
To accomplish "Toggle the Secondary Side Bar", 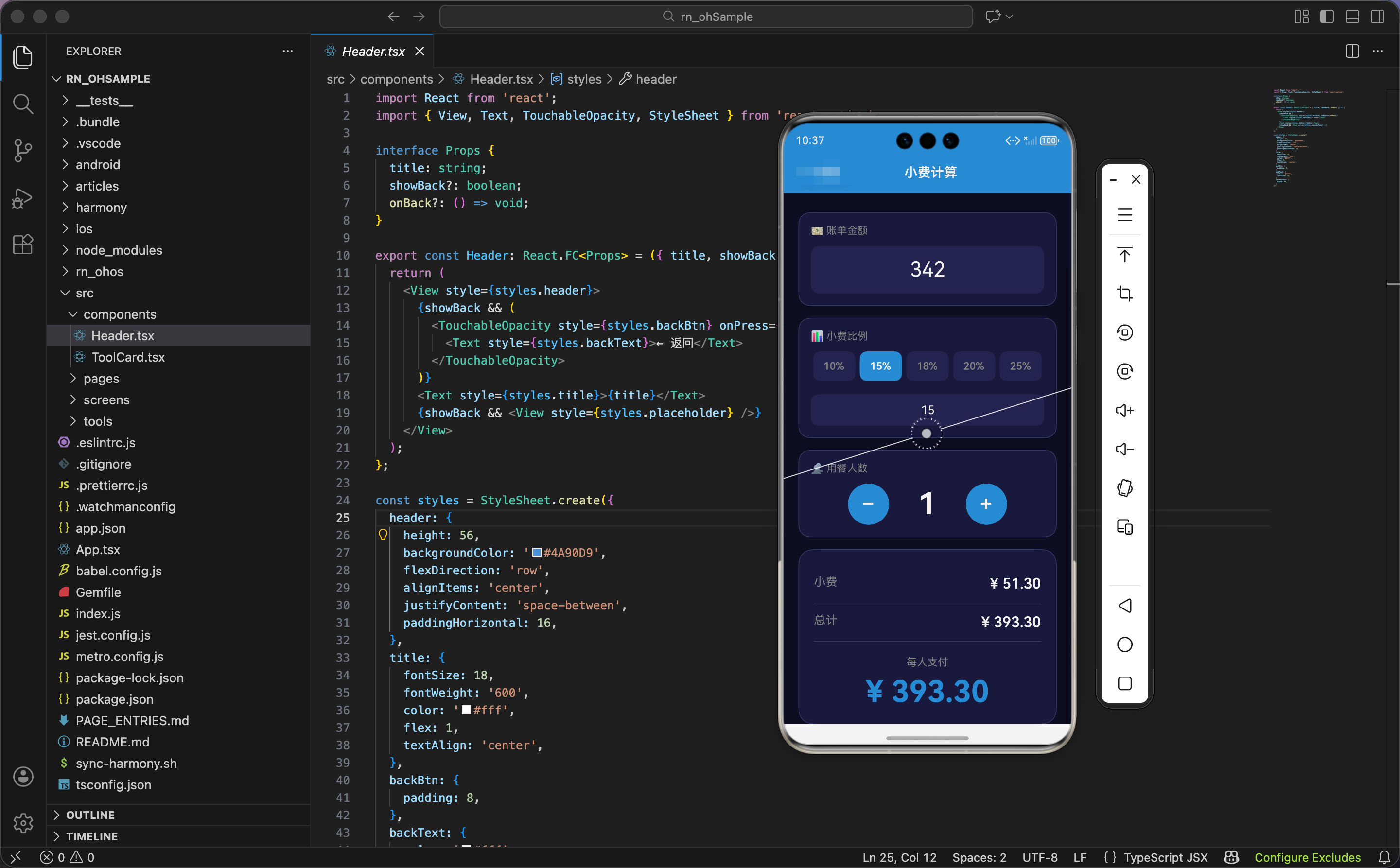I will (x=1377, y=17).
